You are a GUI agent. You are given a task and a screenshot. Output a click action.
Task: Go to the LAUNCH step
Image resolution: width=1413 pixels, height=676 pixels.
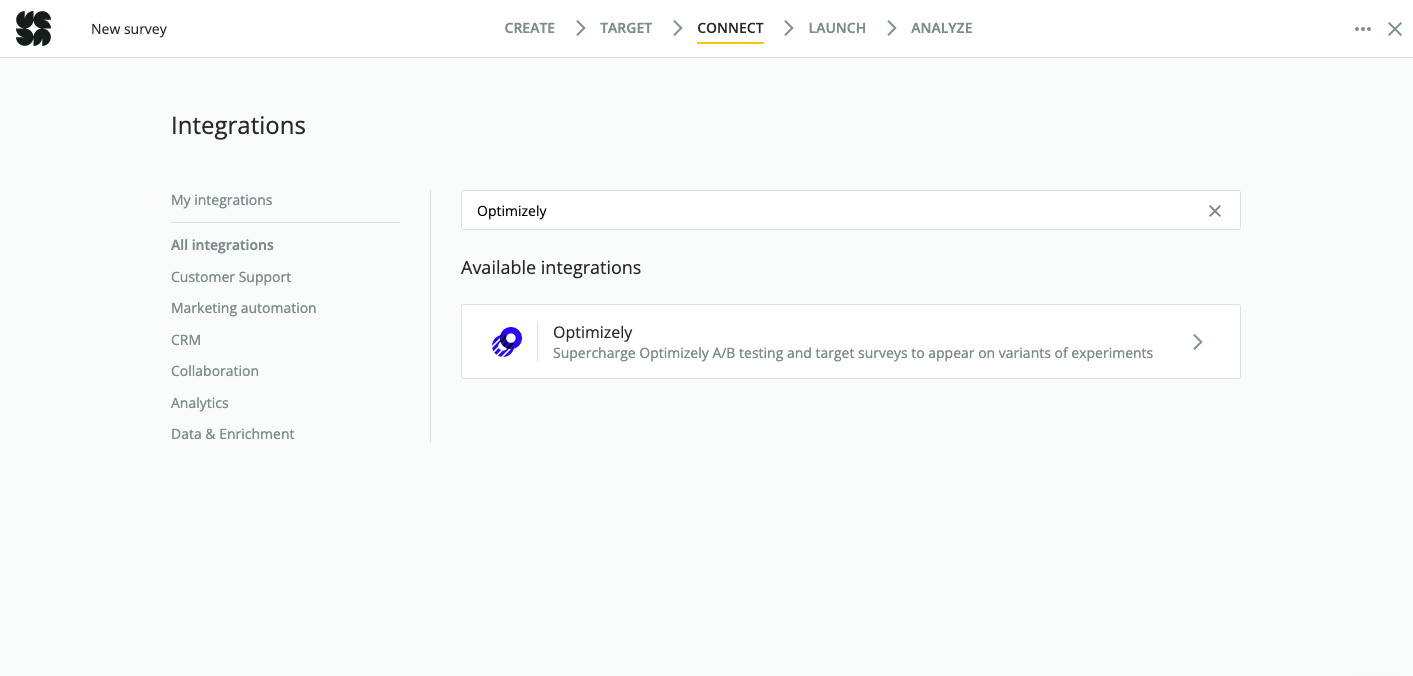pos(837,28)
